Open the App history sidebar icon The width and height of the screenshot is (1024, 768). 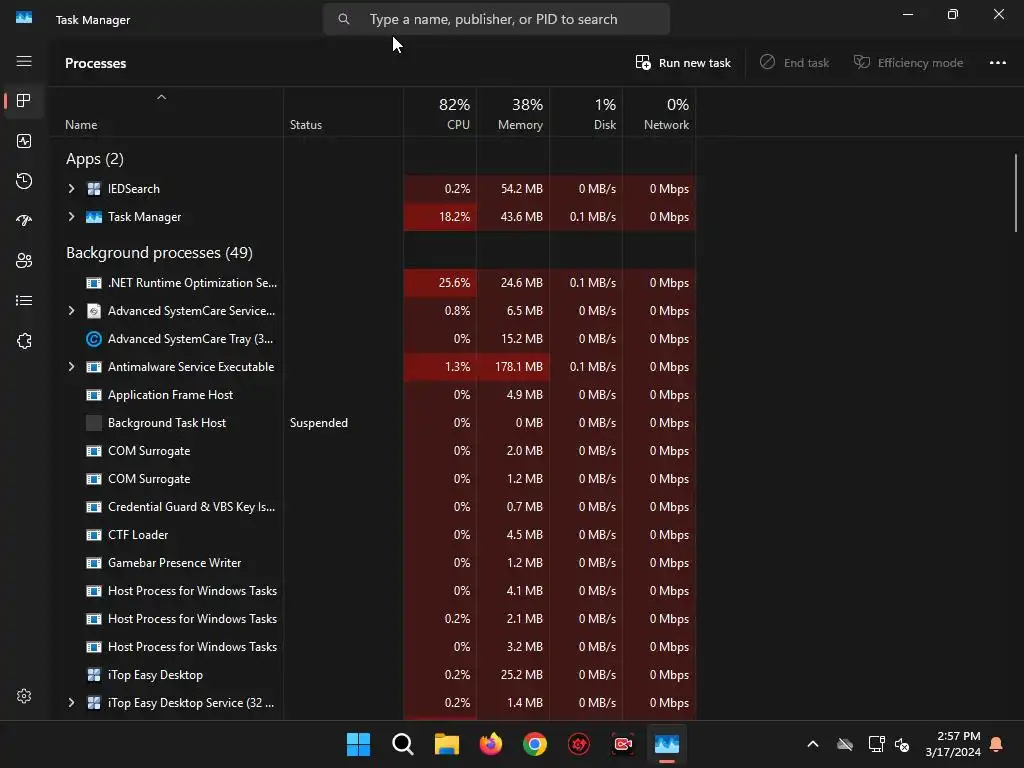coord(24,181)
